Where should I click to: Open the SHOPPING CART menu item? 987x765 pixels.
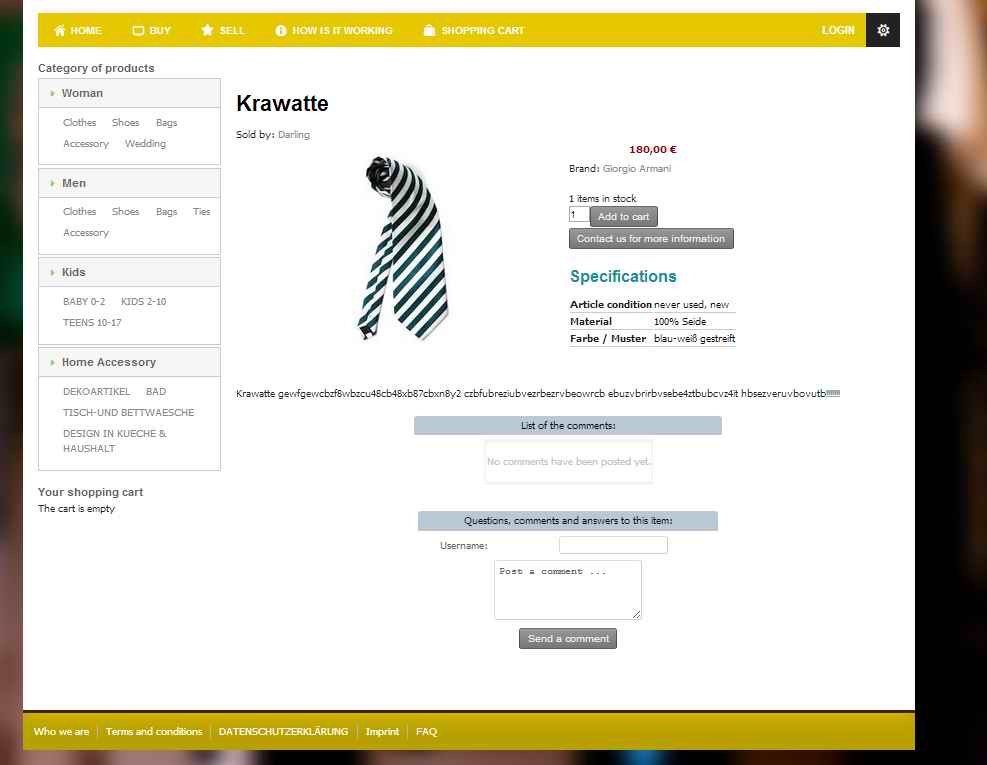tap(483, 30)
